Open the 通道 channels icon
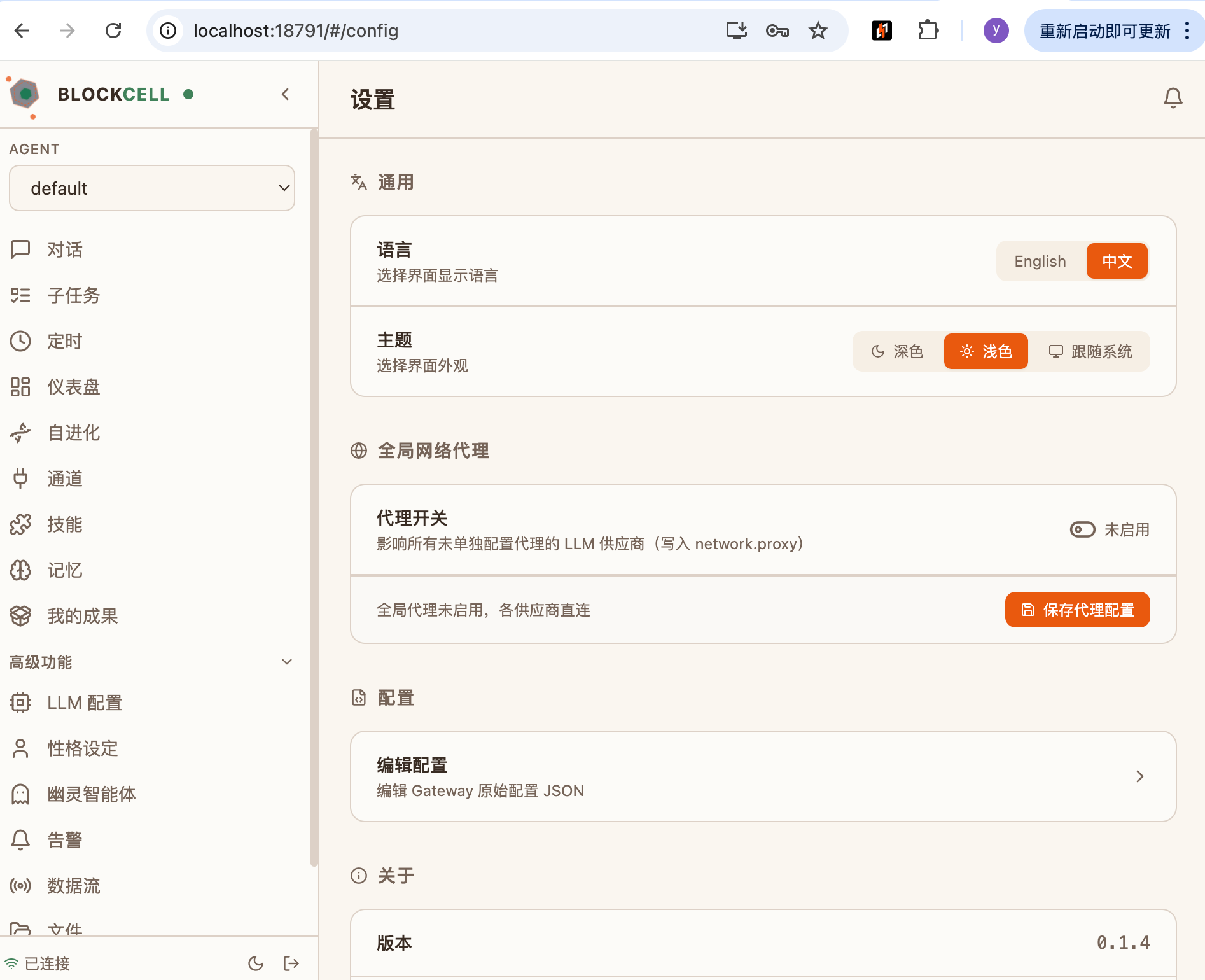The image size is (1205, 980). pyautogui.click(x=21, y=479)
